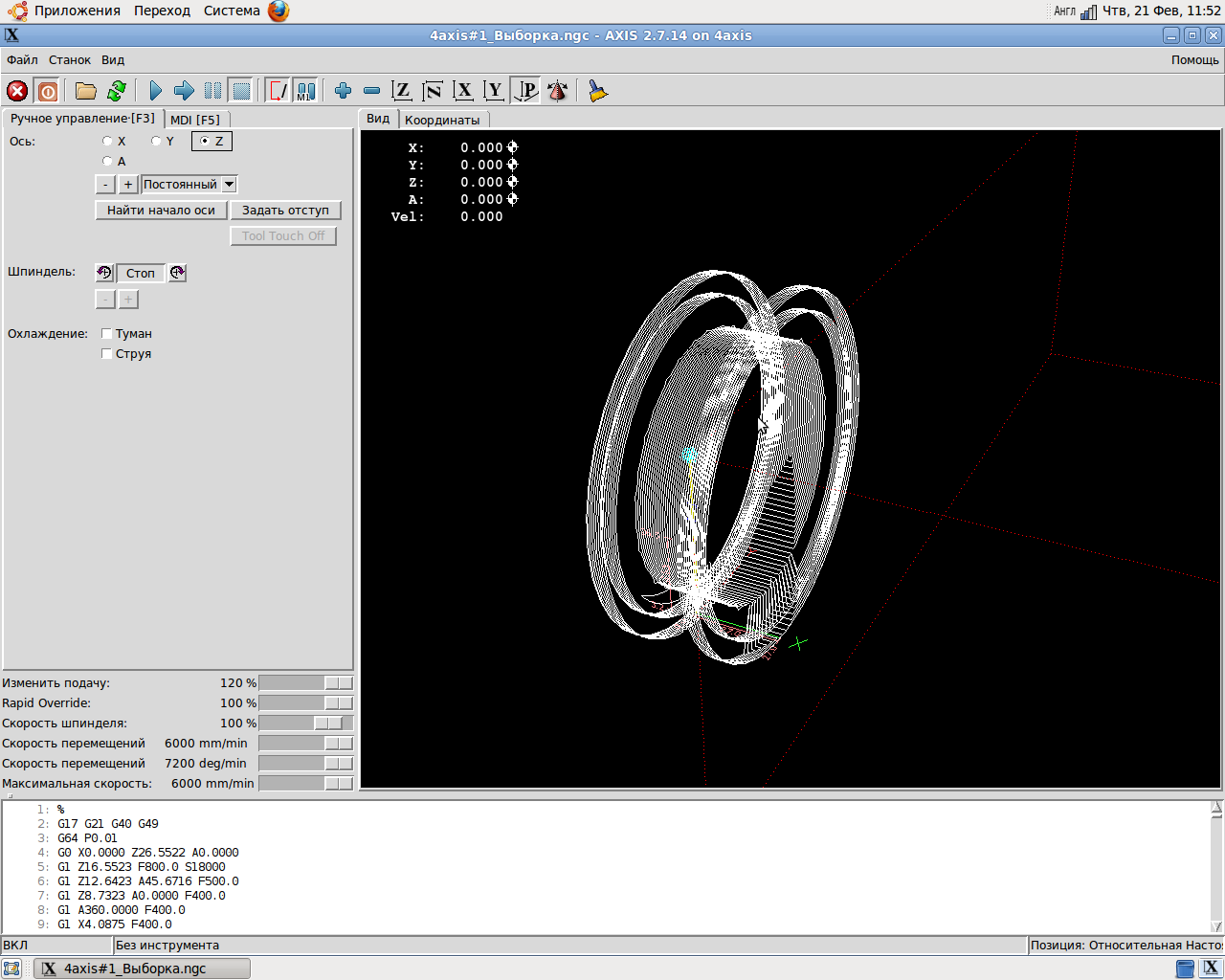Execute the next line with Step button
Screen dimensions: 1225x980
tap(184, 91)
